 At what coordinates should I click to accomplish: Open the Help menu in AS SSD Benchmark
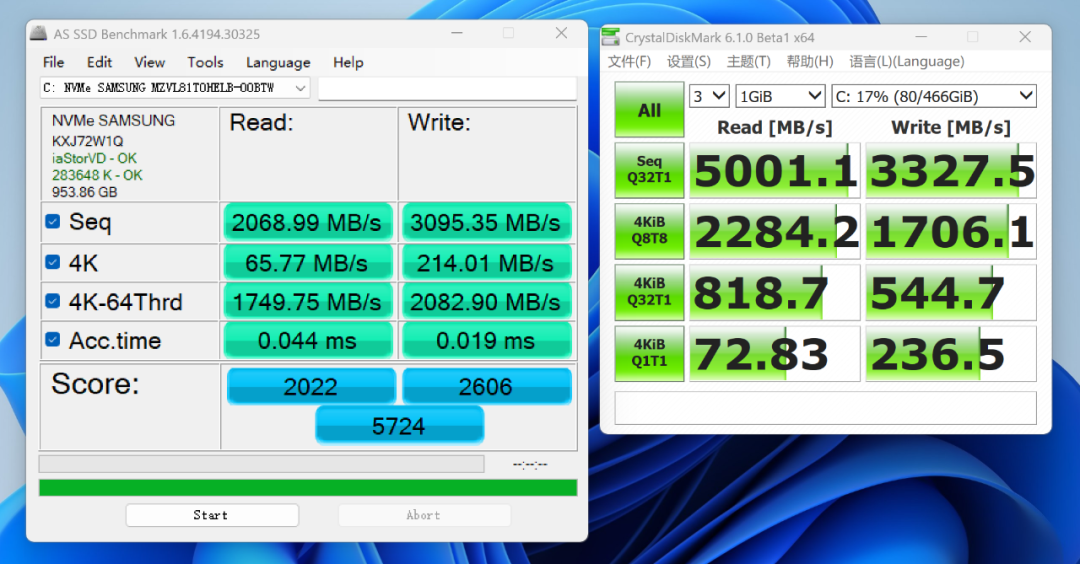pos(348,62)
